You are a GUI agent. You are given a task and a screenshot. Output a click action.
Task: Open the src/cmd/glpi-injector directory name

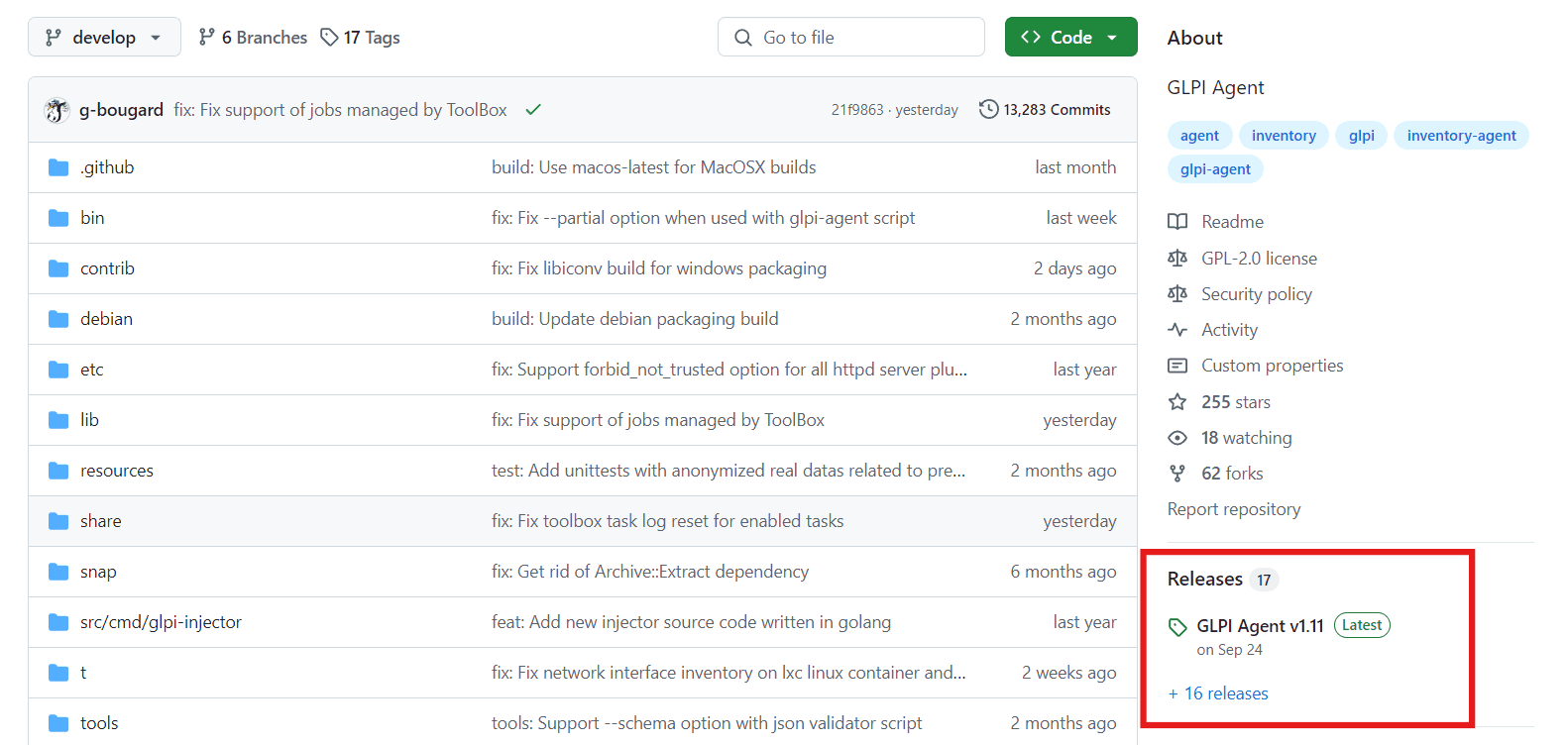(x=161, y=622)
